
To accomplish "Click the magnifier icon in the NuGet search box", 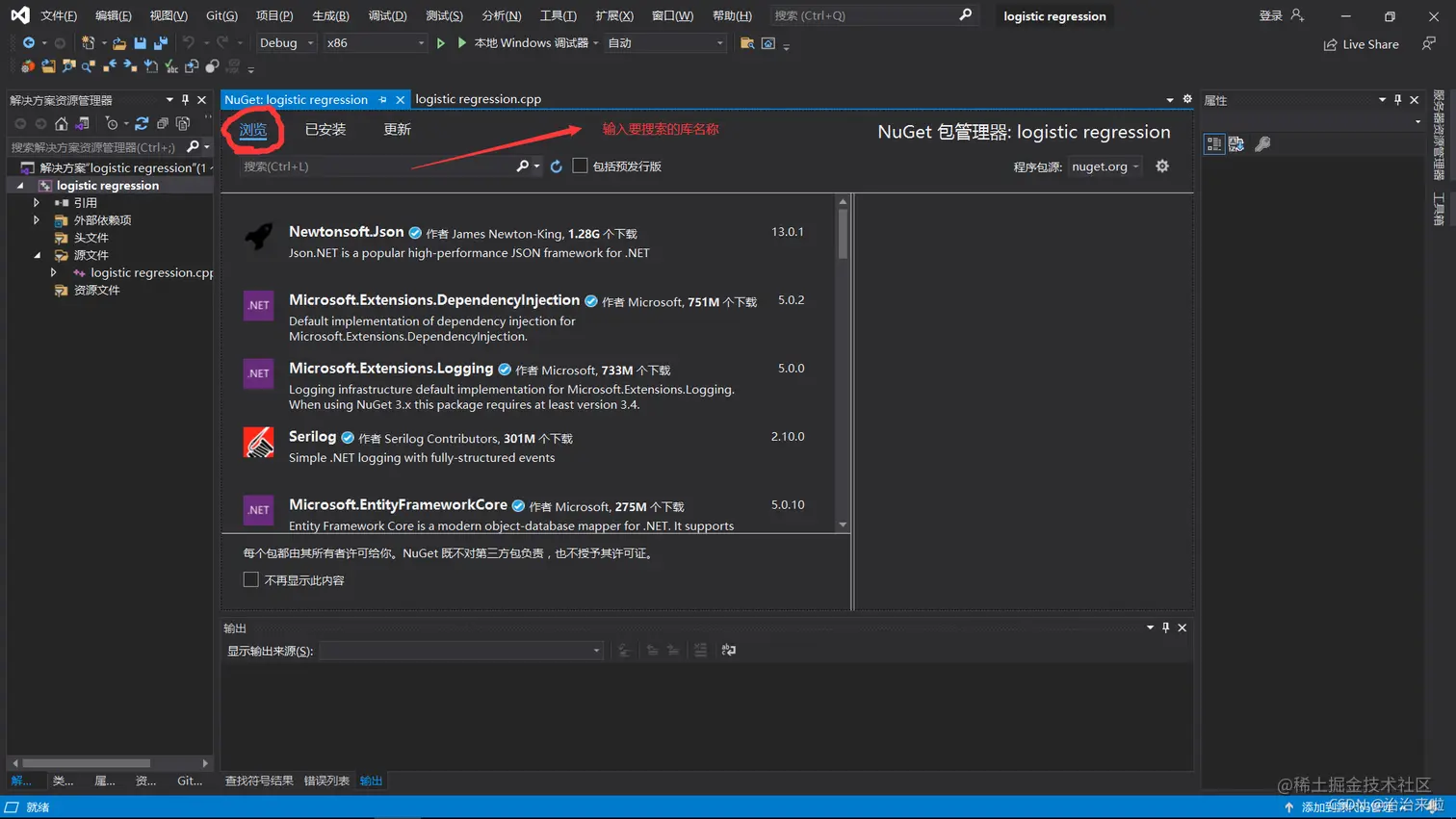I will coord(522,166).
